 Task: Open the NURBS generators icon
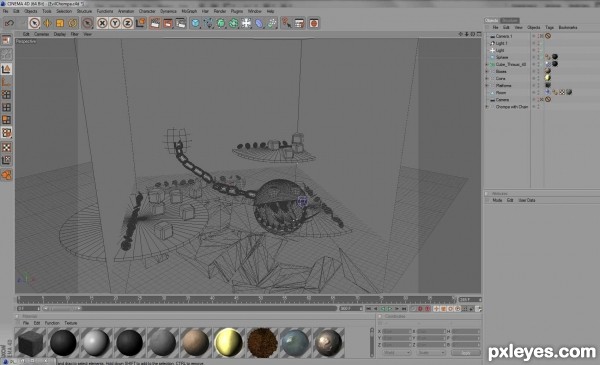click(221, 23)
